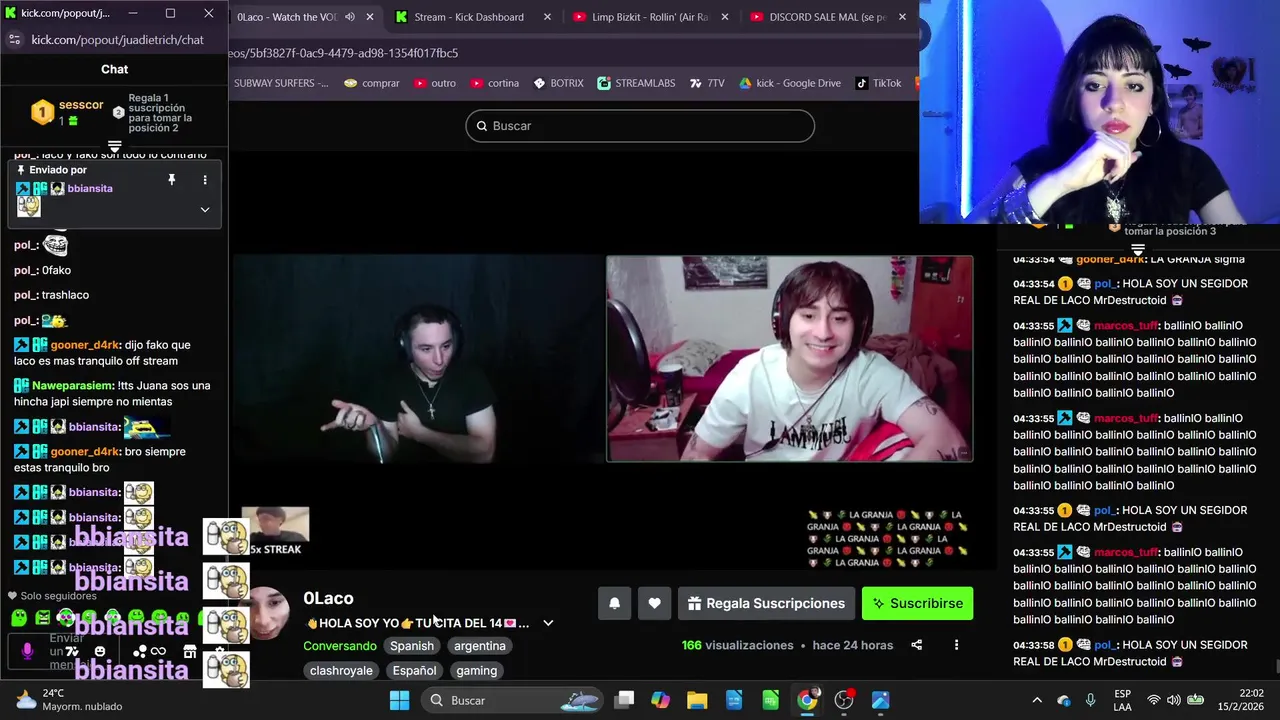Open the cortina bookmark
Screen dimensions: 1280x720
pyautogui.click(x=494, y=83)
